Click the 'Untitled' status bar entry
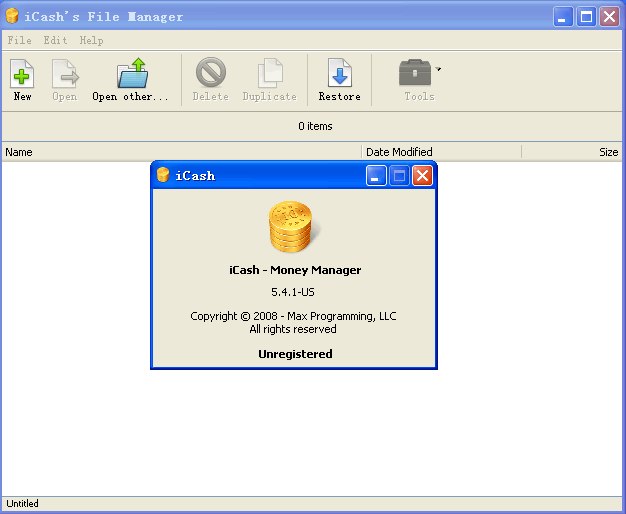 (x=22, y=504)
